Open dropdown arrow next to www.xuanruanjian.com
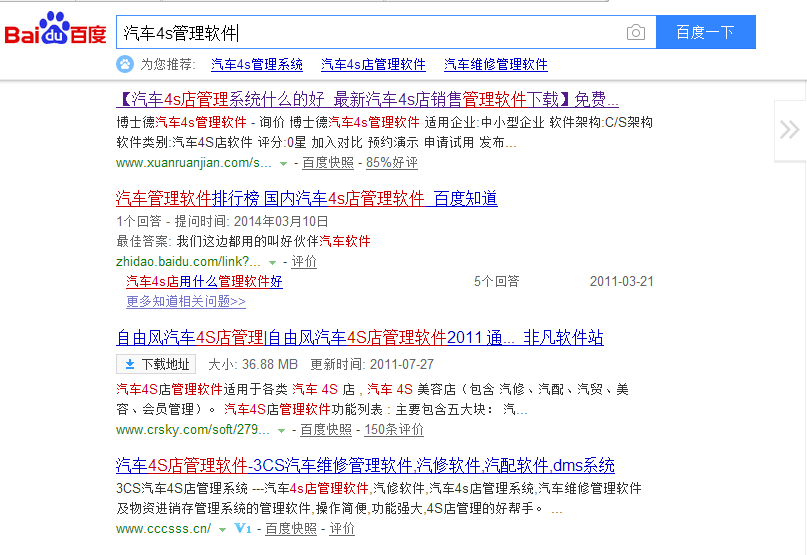The width and height of the screenshot is (807, 555). click(283, 164)
